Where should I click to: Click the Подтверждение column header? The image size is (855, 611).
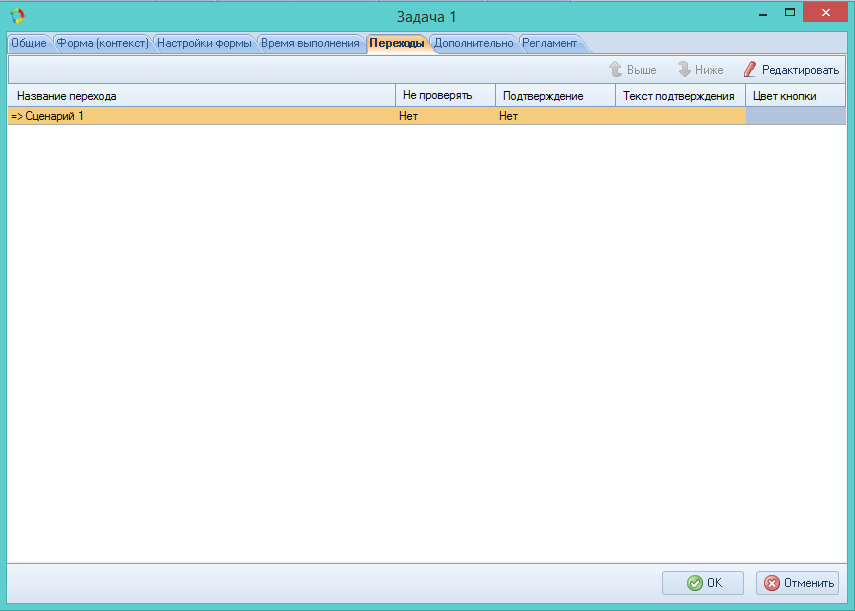(555, 96)
